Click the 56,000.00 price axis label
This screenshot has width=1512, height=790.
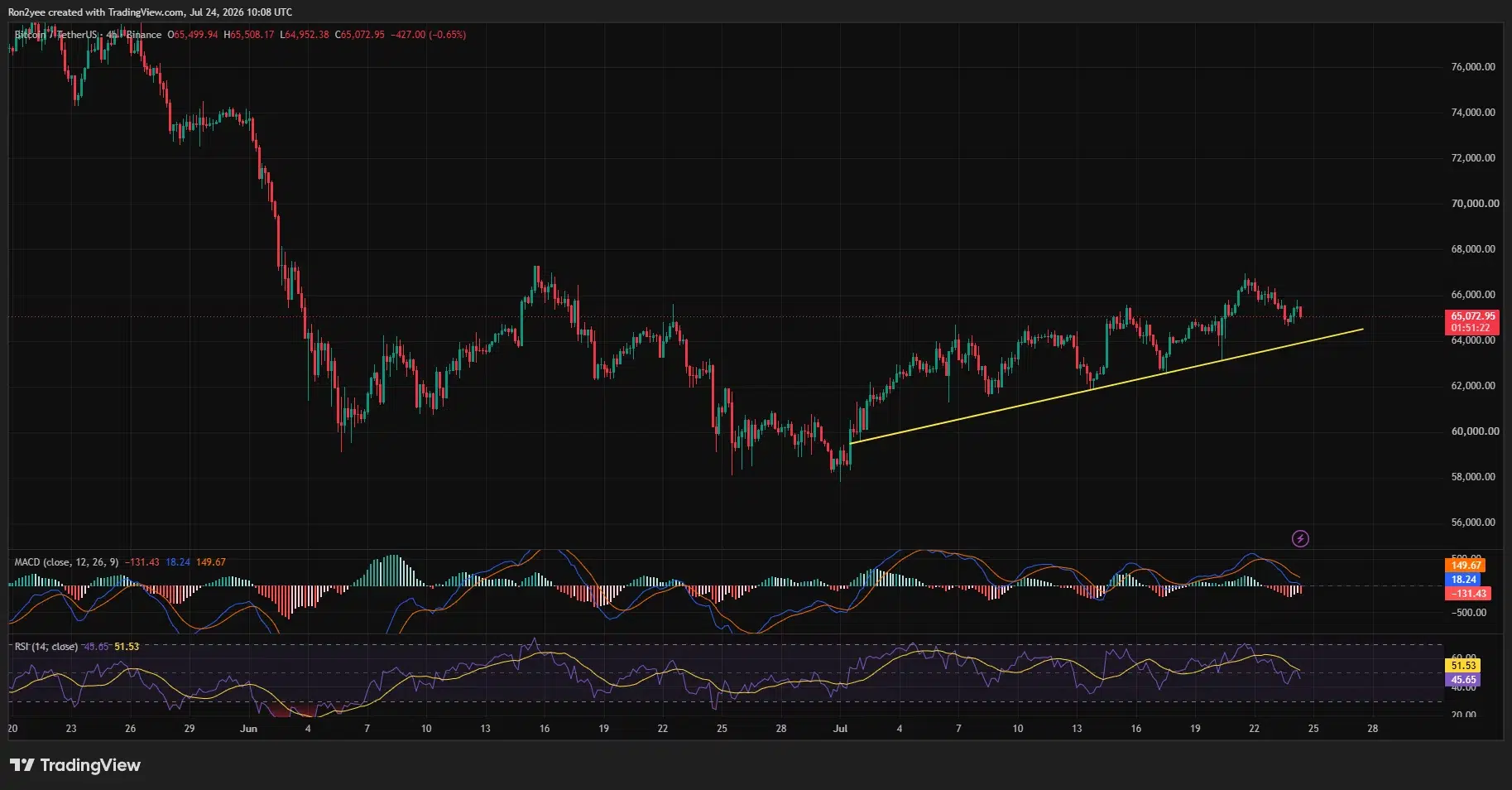1473,523
